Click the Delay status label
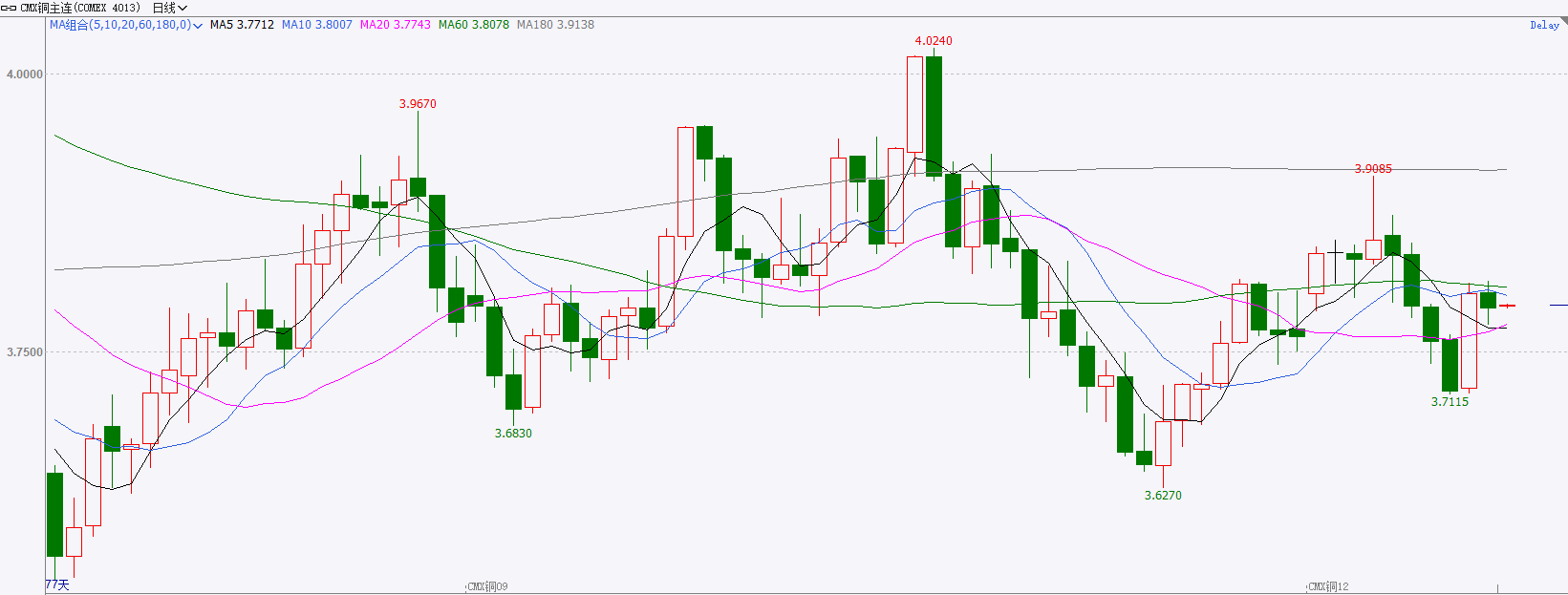The image size is (1568, 595). 1544,25
